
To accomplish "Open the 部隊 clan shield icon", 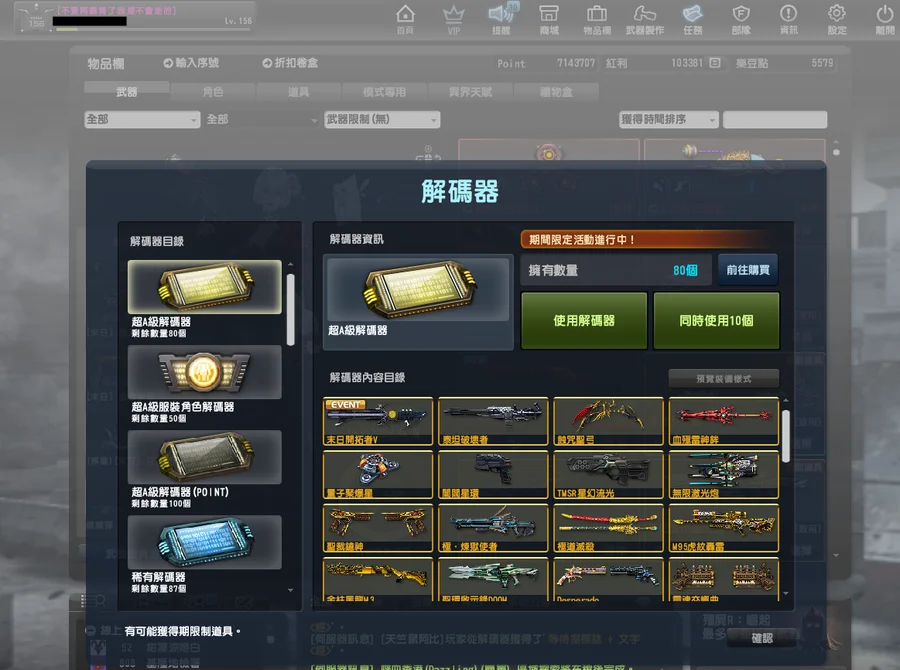I will tap(741, 19).
